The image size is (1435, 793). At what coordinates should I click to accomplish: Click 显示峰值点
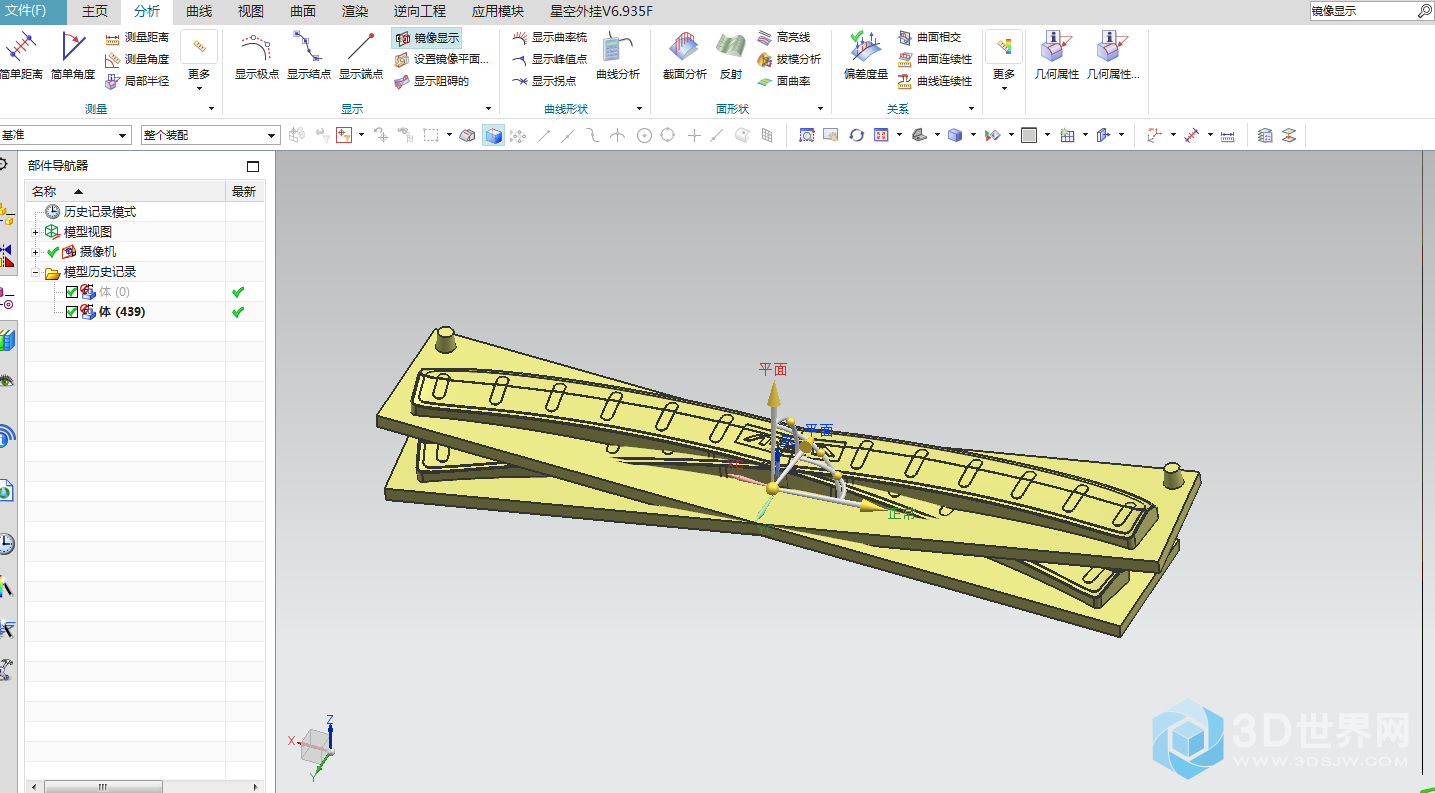(x=549, y=59)
